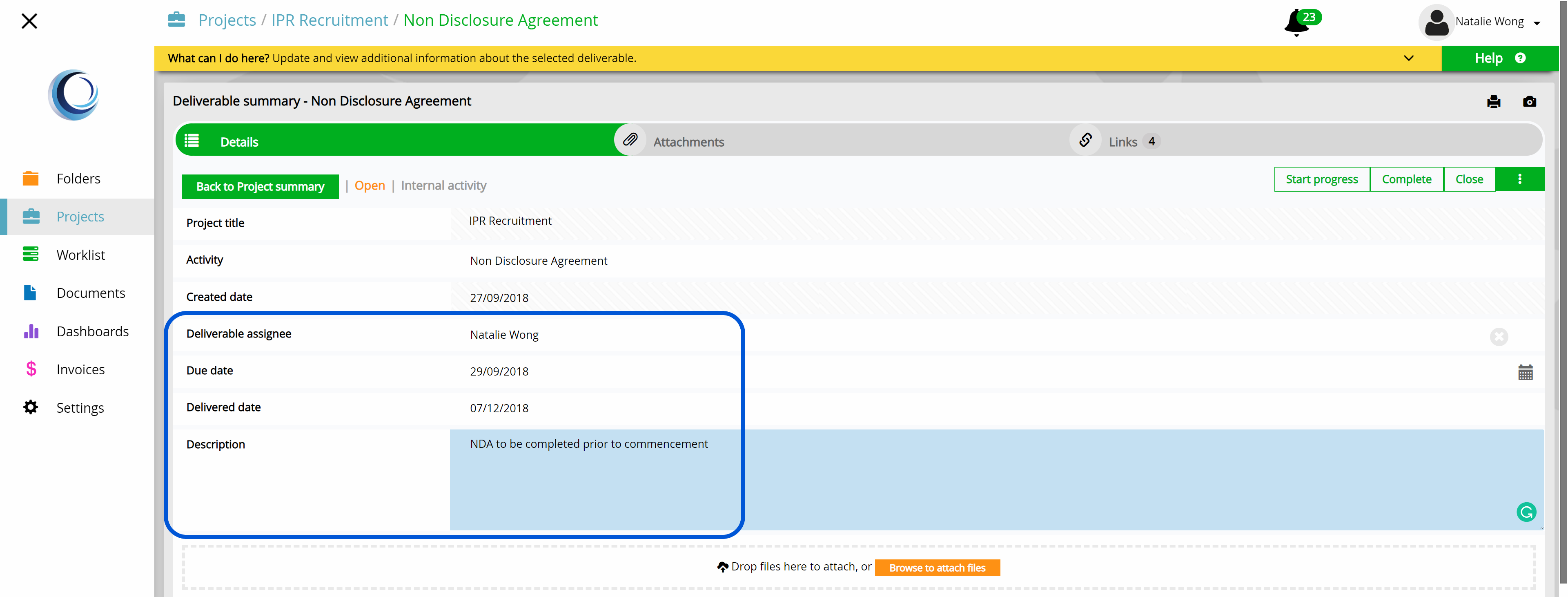Click the Start progress button
Viewport: 1568px width, 597px height.
(x=1321, y=179)
